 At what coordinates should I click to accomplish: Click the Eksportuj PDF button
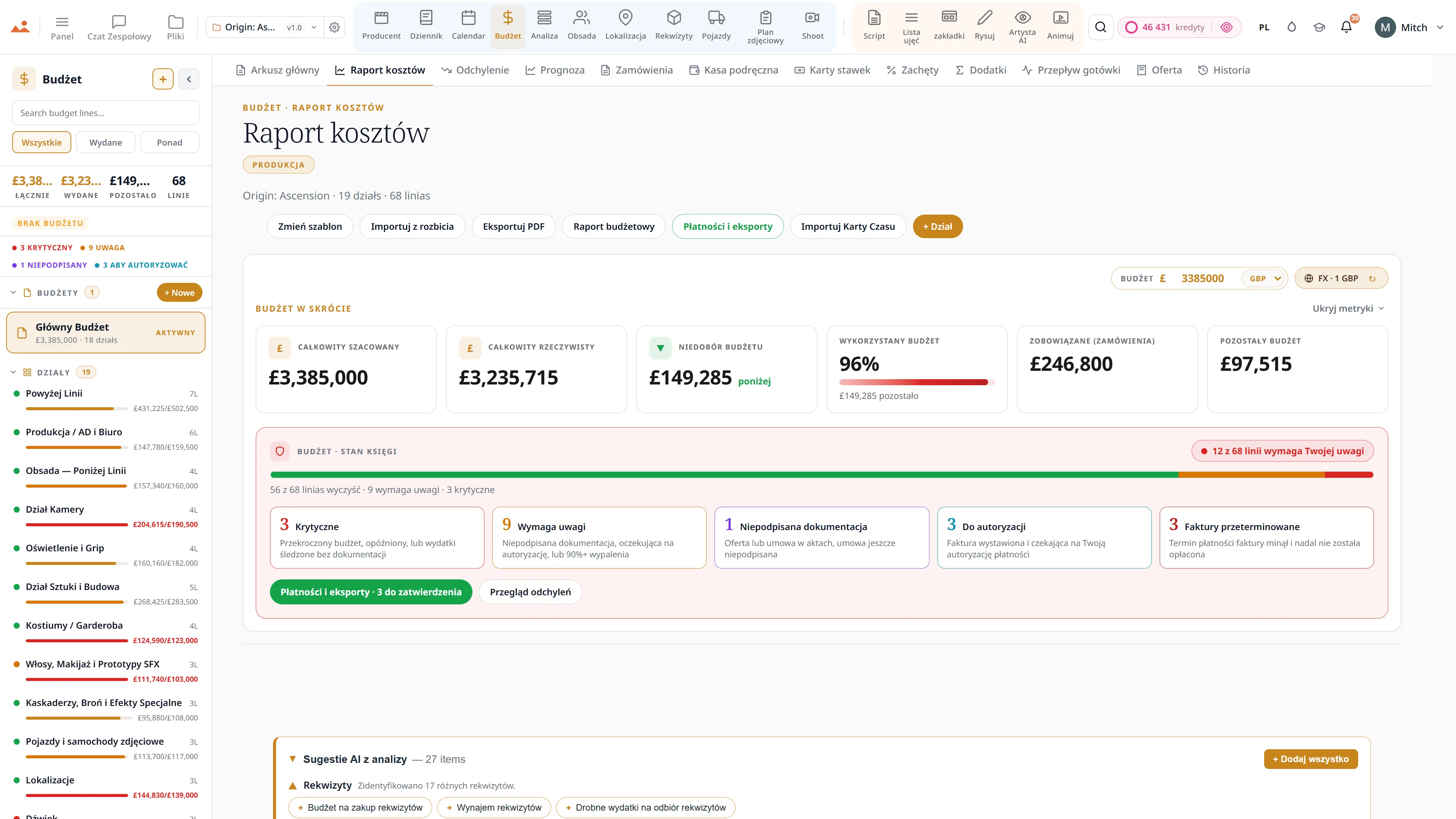point(513,227)
